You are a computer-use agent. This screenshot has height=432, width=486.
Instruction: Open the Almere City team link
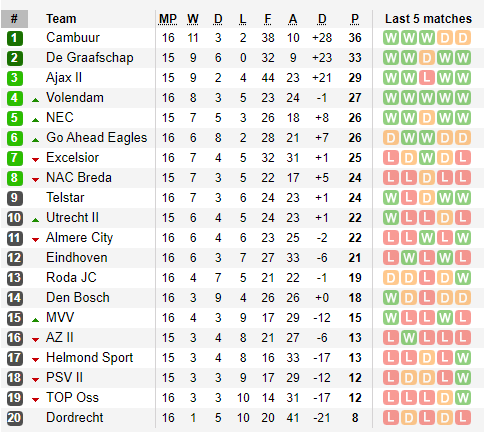[79, 238]
